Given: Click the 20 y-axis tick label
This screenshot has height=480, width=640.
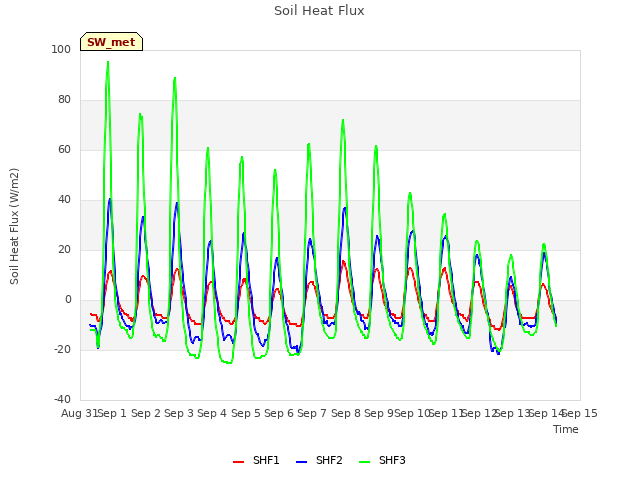Looking at the screenshot, I should click(x=64, y=249).
